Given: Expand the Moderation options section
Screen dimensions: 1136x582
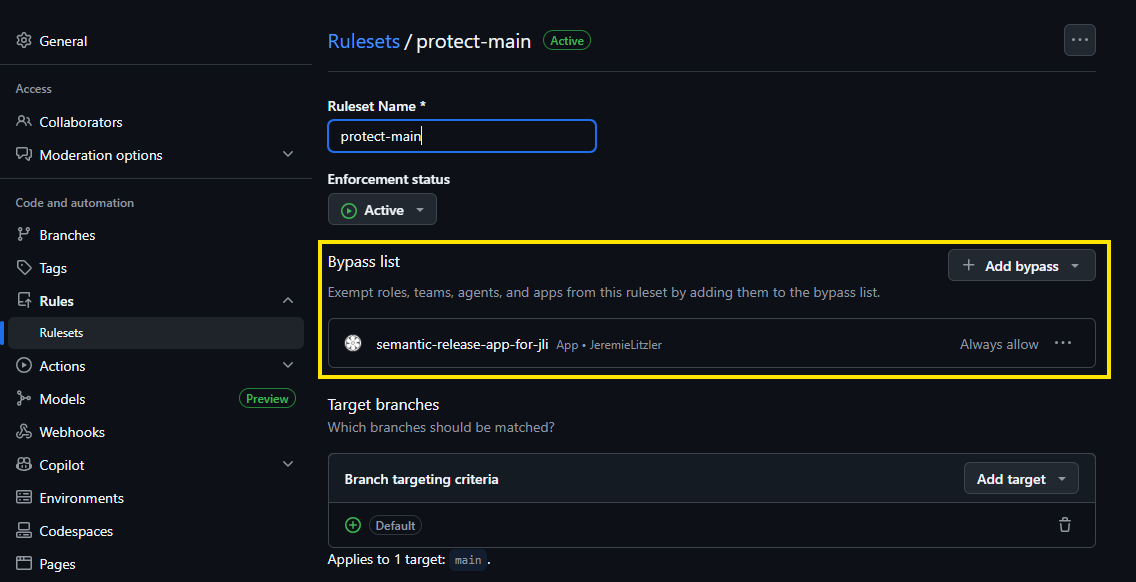Looking at the screenshot, I should pos(287,155).
